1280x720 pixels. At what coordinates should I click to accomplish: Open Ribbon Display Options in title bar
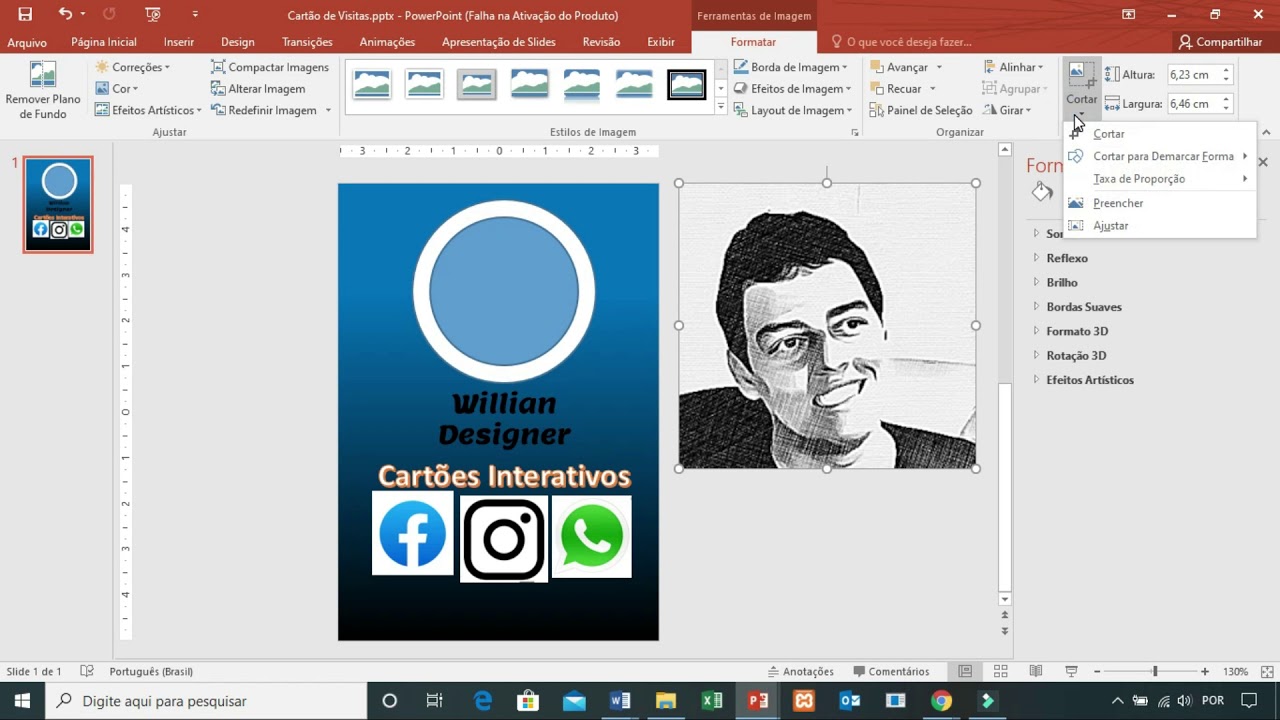click(x=1128, y=15)
